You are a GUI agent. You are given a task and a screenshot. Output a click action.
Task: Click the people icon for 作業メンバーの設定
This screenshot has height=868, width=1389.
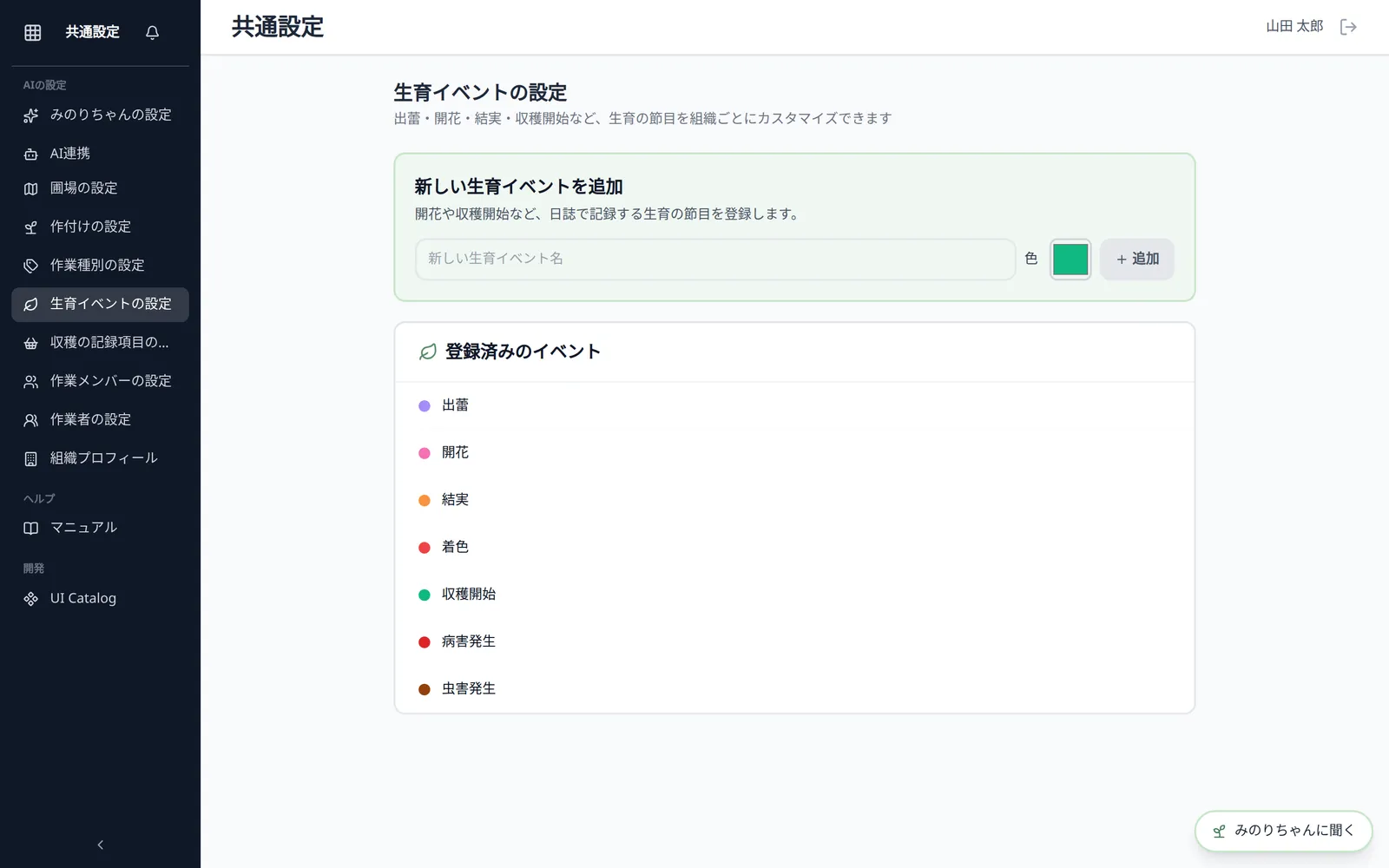[x=31, y=381]
